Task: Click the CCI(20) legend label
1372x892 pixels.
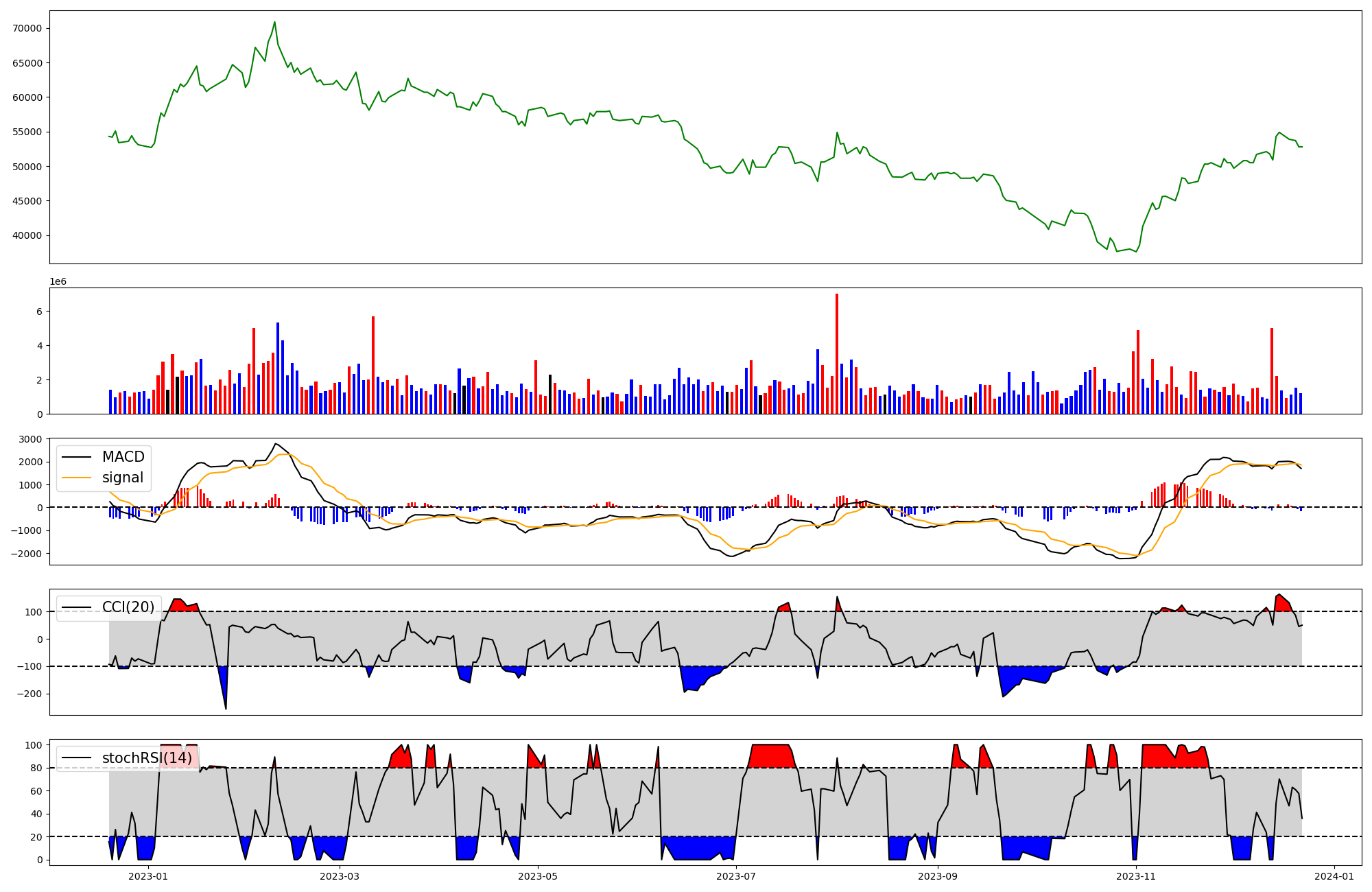Action: point(128,607)
